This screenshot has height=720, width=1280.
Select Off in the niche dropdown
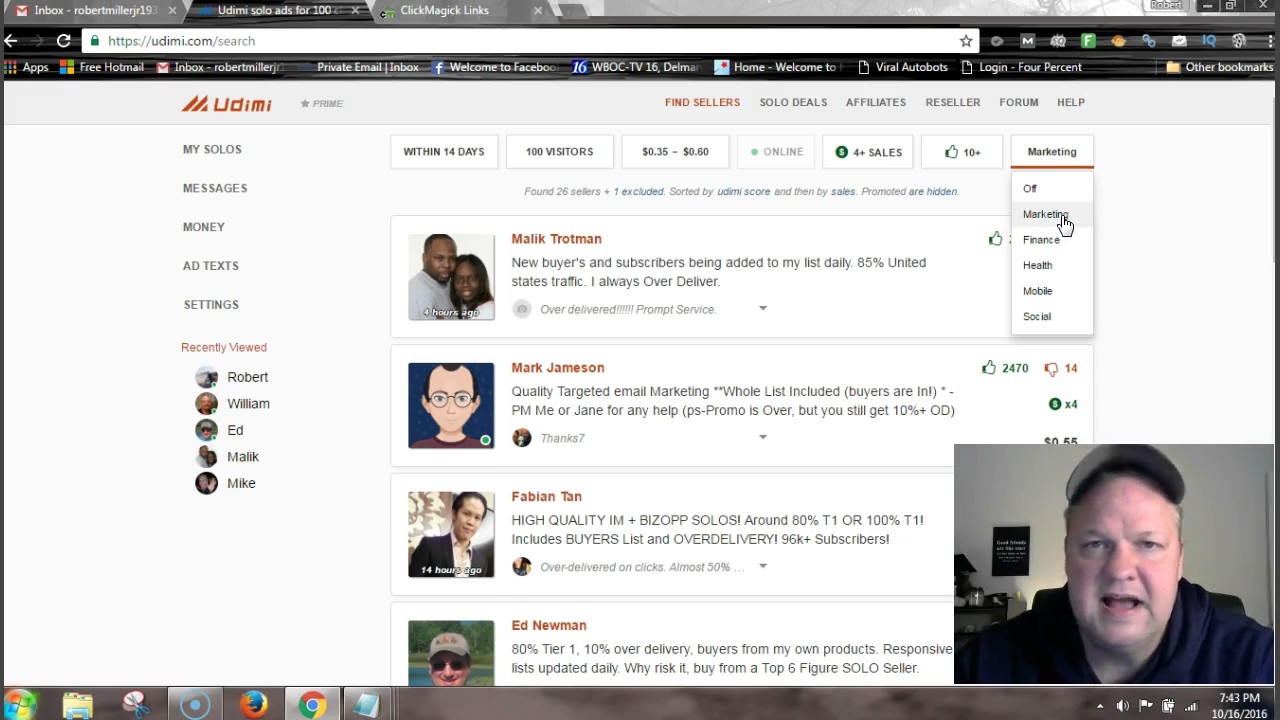pos(1052,188)
